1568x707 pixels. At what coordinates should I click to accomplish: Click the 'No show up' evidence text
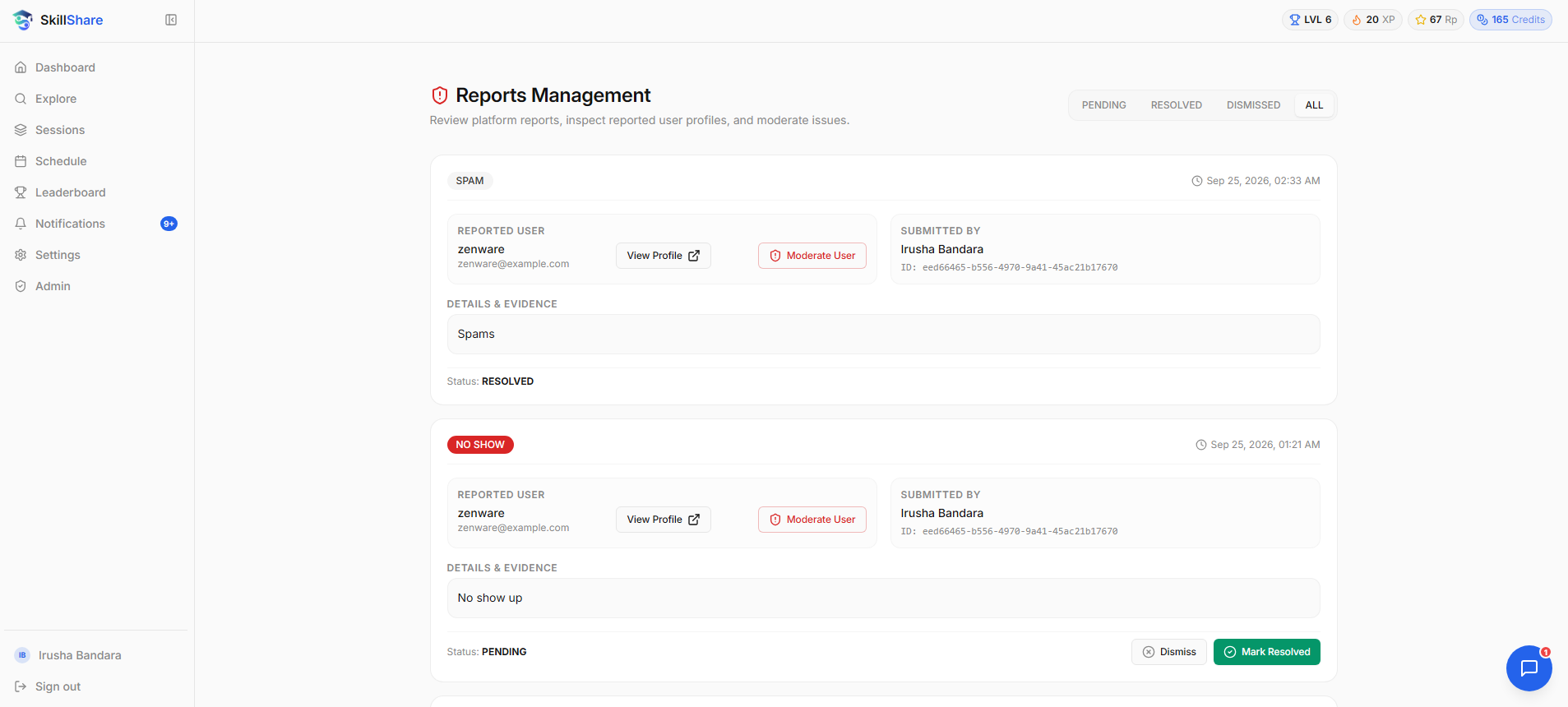(x=490, y=598)
